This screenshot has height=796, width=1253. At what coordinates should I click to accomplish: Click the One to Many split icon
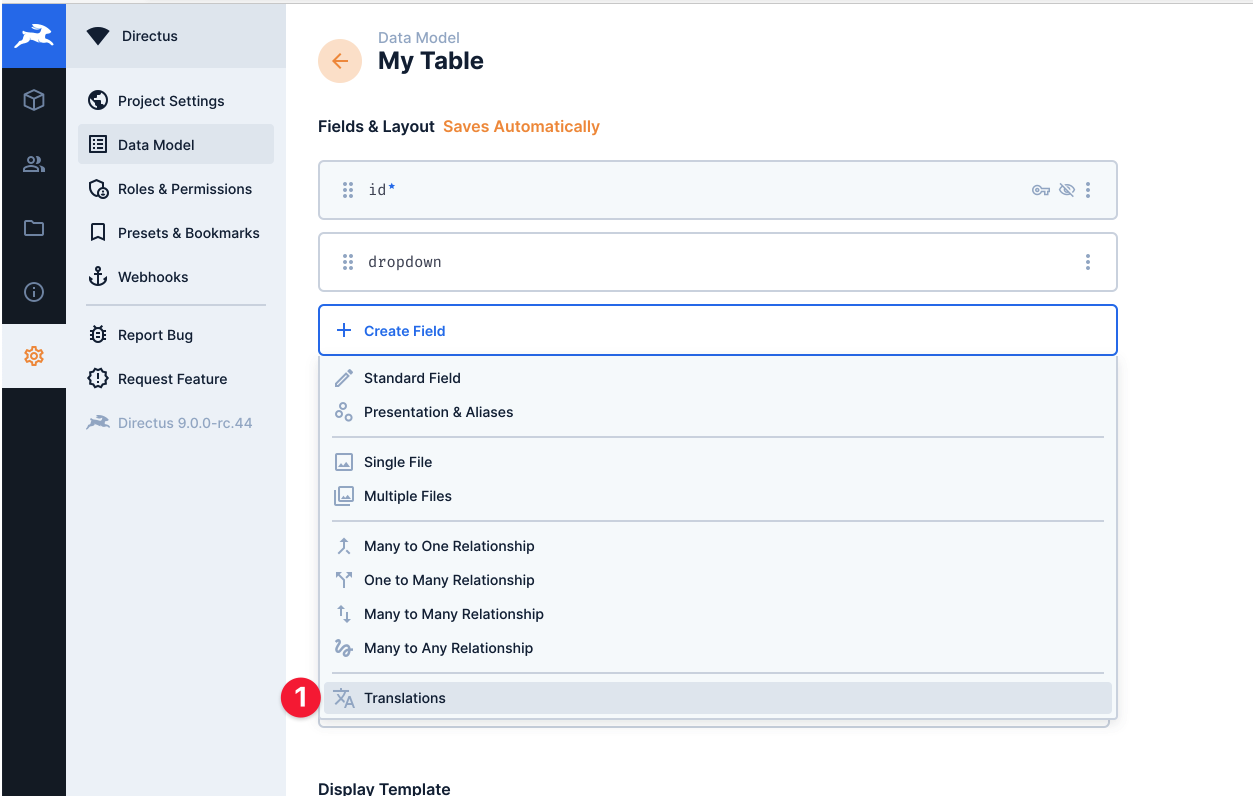click(344, 580)
